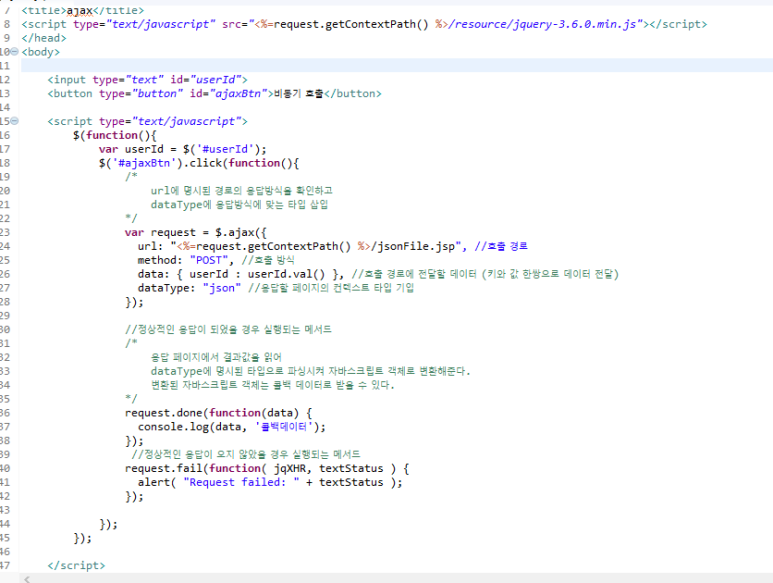Screen dimensions: 773x583
Task: Click the "Request failed: " alert string
Action: pyautogui.click(x=241, y=482)
